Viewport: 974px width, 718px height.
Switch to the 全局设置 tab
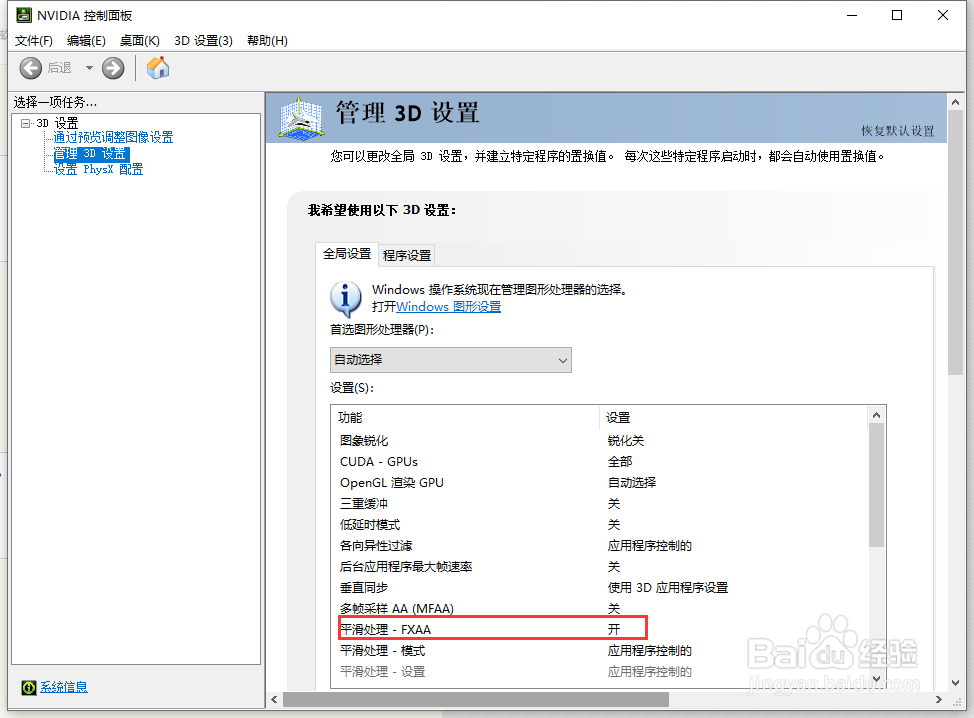pos(347,254)
